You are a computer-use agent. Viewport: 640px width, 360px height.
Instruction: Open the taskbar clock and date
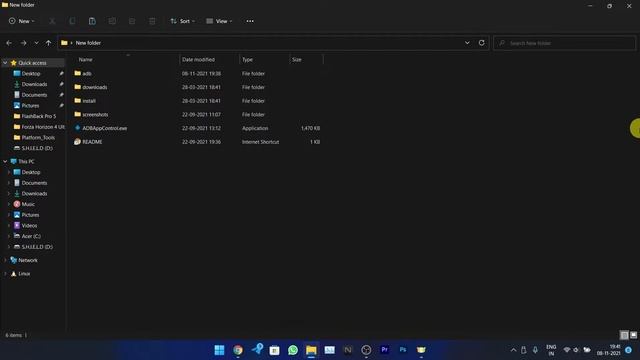click(x=609, y=350)
